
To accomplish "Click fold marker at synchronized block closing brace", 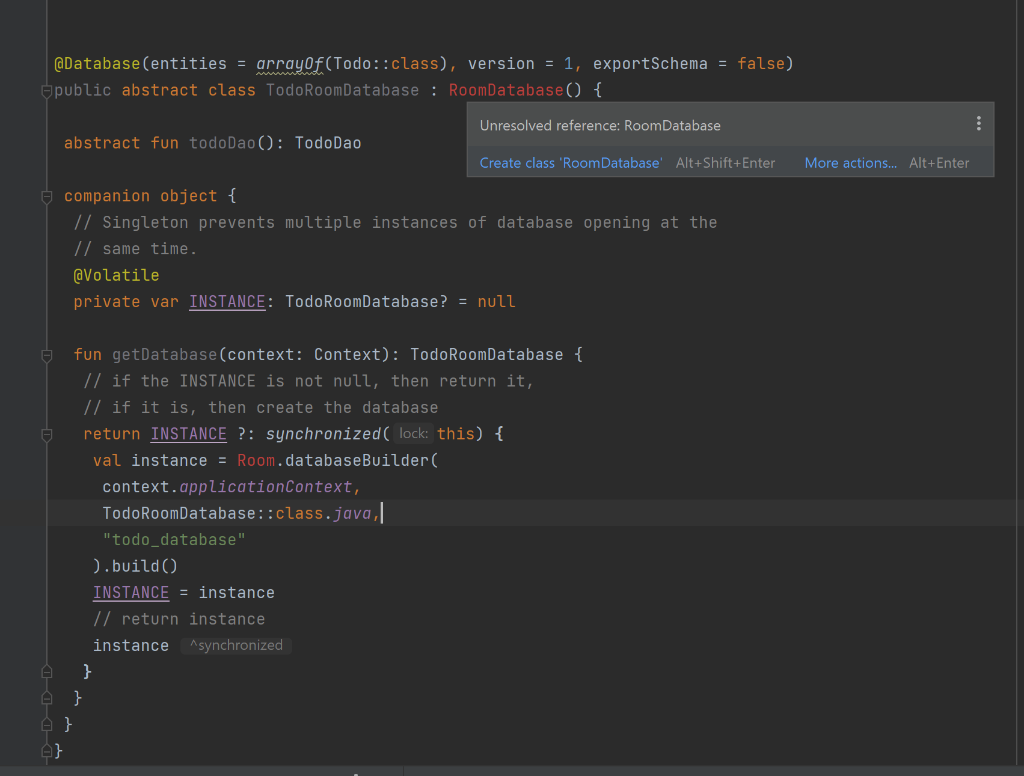I will pyautogui.click(x=46, y=671).
